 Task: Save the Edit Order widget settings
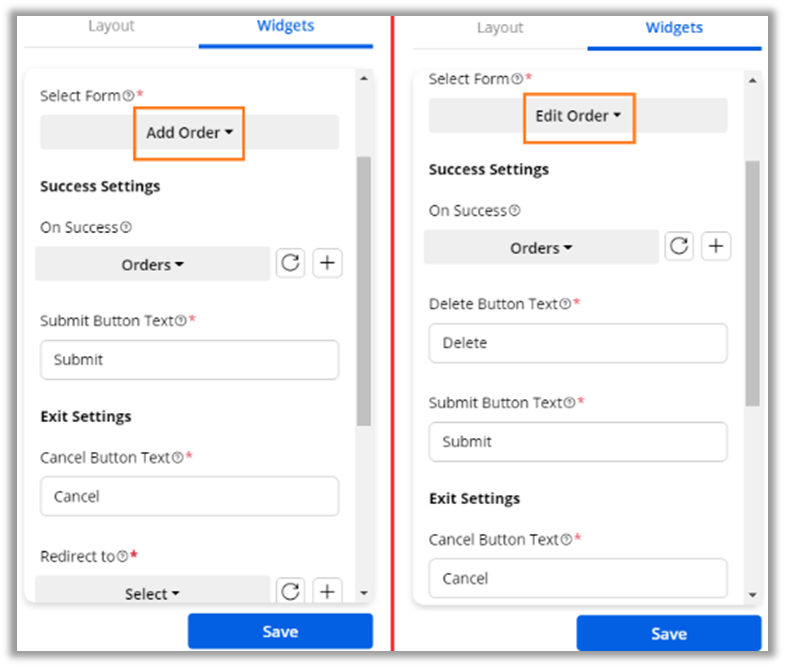coord(669,633)
